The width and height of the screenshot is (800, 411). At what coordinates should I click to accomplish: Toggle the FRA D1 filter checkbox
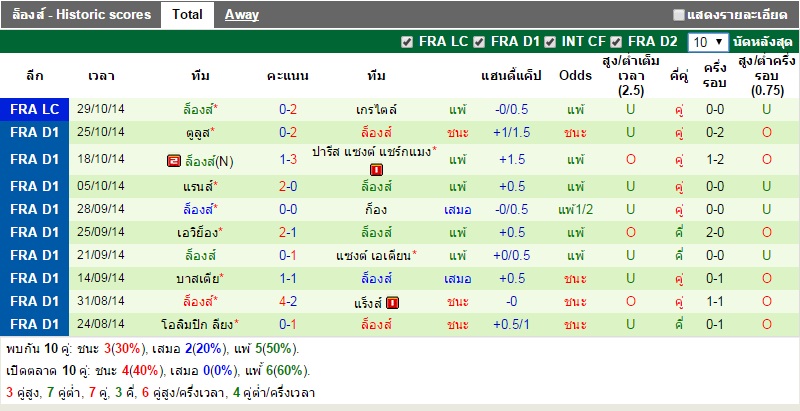480,42
